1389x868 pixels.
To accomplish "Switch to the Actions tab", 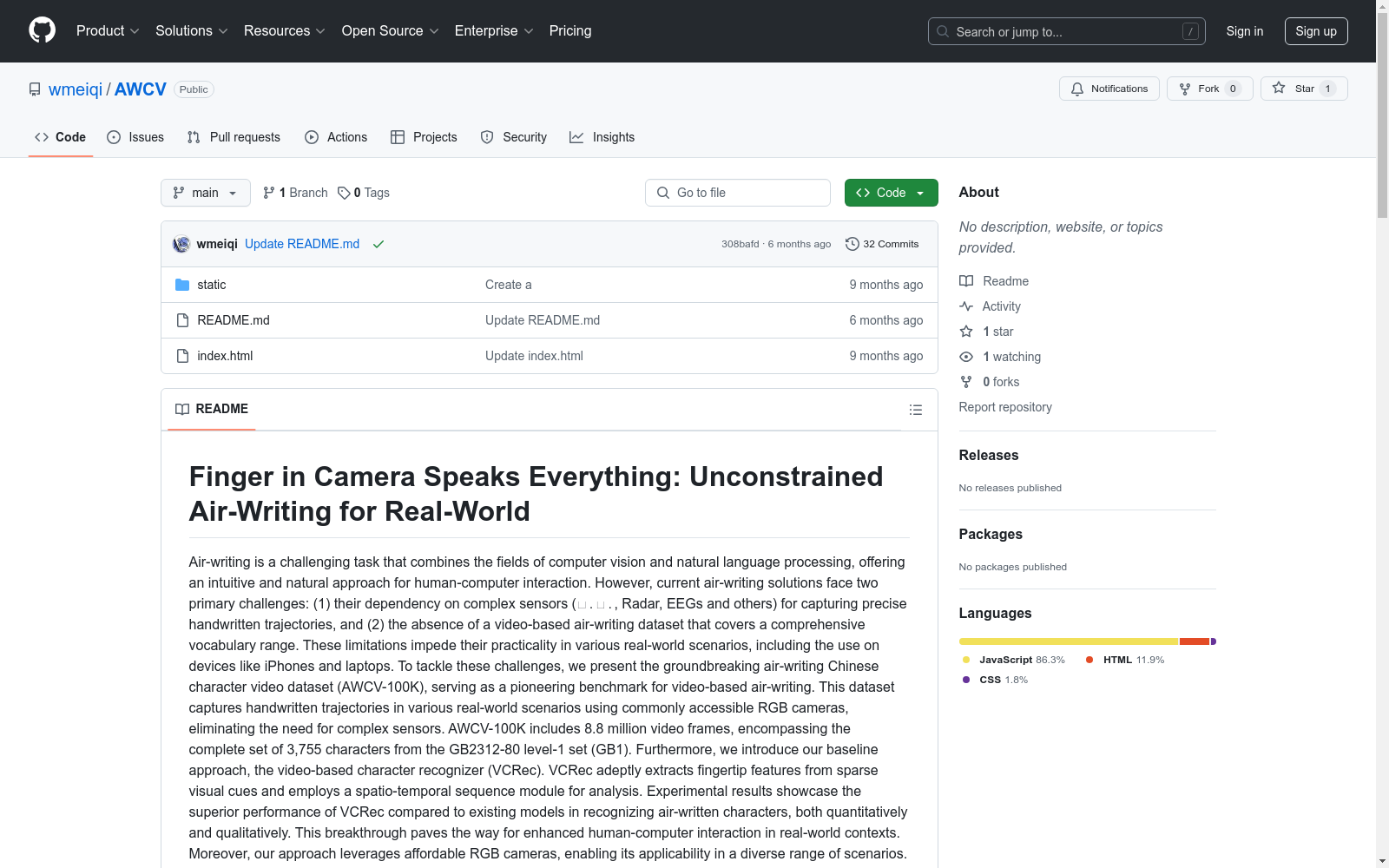I will [336, 137].
